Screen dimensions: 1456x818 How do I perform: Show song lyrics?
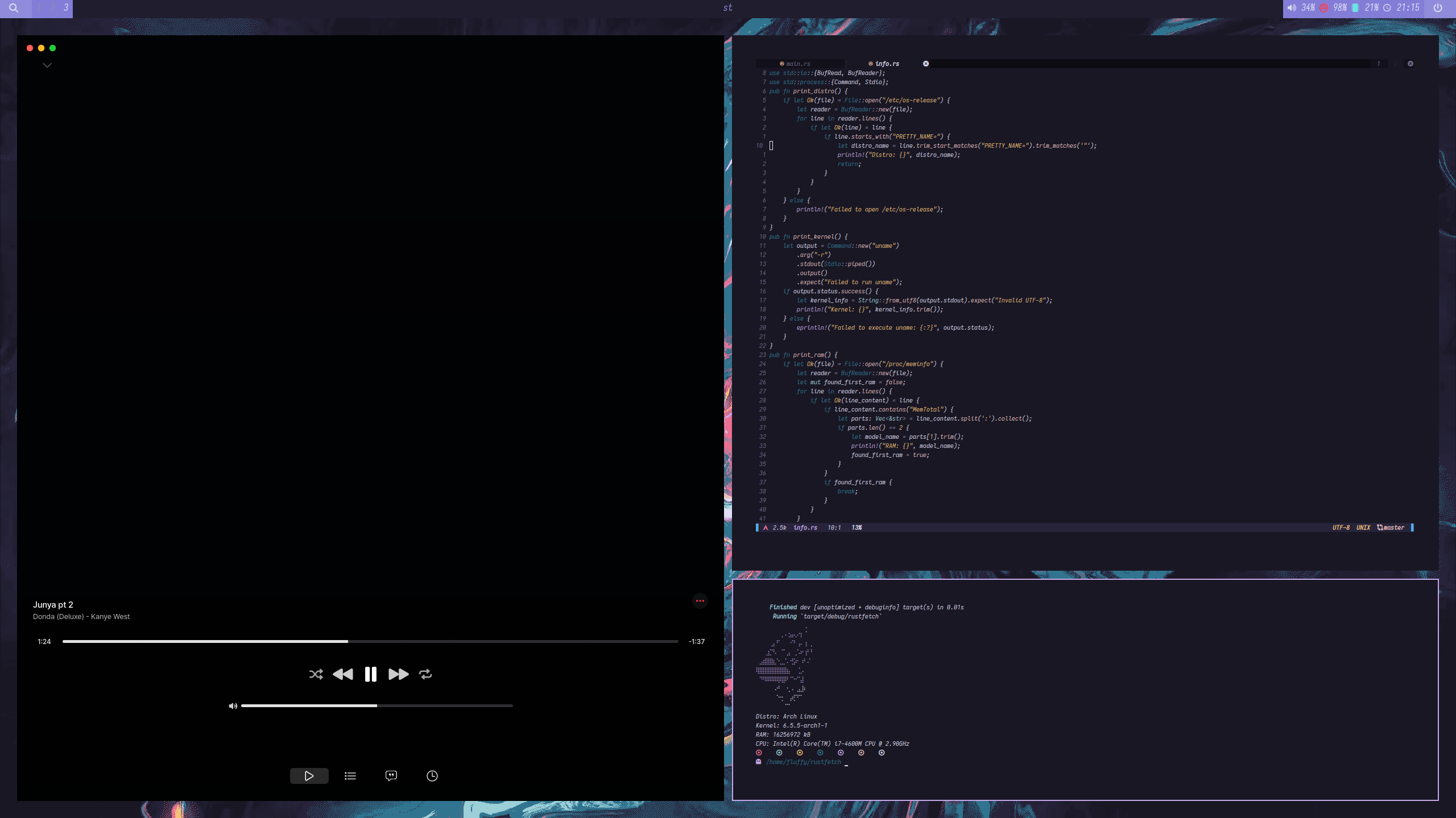[x=391, y=776]
